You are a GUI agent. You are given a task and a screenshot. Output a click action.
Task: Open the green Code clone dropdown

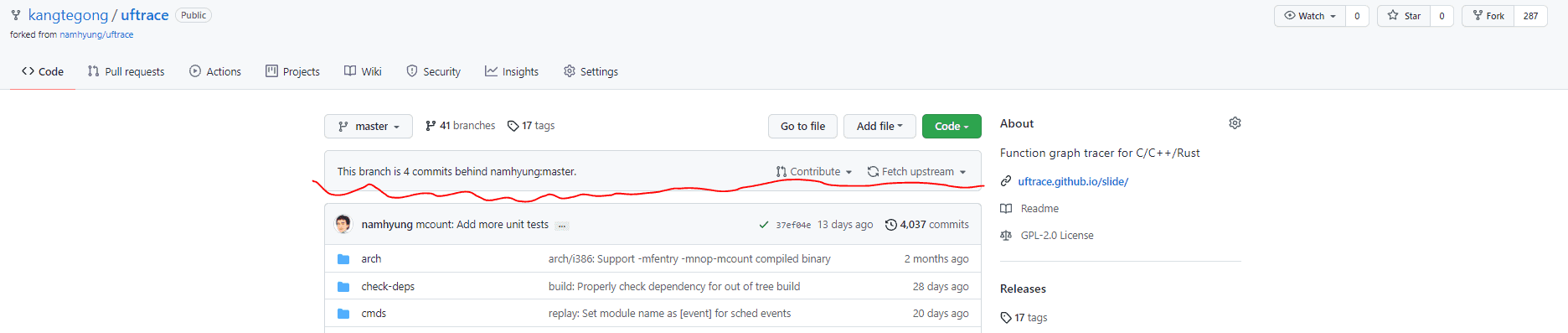[952, 126]
